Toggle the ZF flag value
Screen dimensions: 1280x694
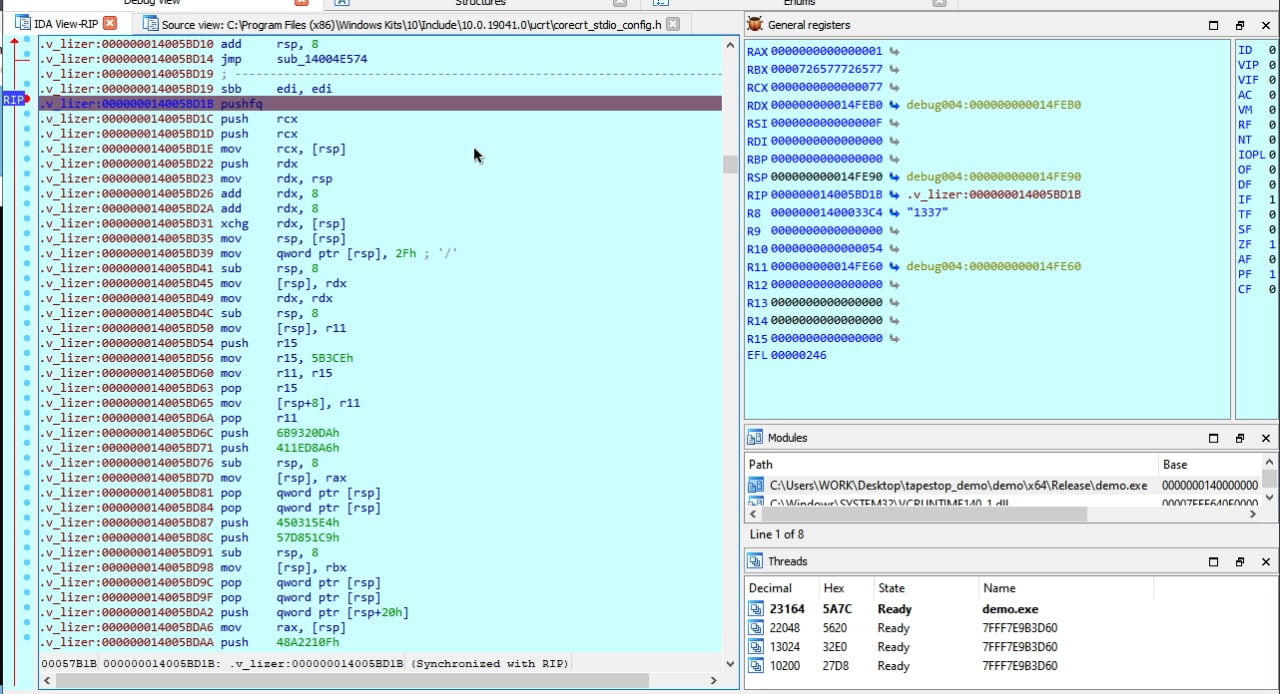pyautogui.click(x=1272, y=245)
